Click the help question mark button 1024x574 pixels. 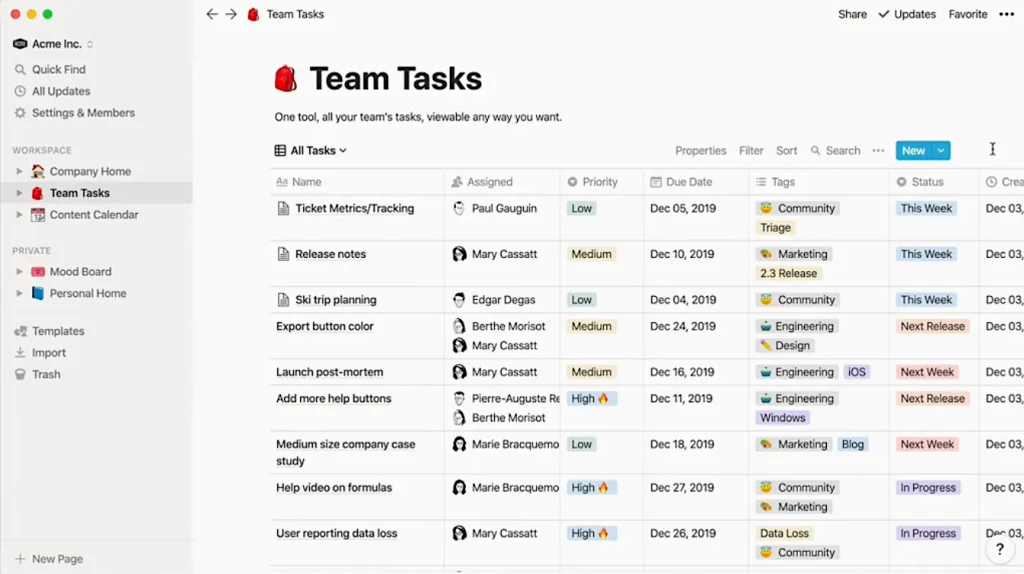tap(999, 550)
